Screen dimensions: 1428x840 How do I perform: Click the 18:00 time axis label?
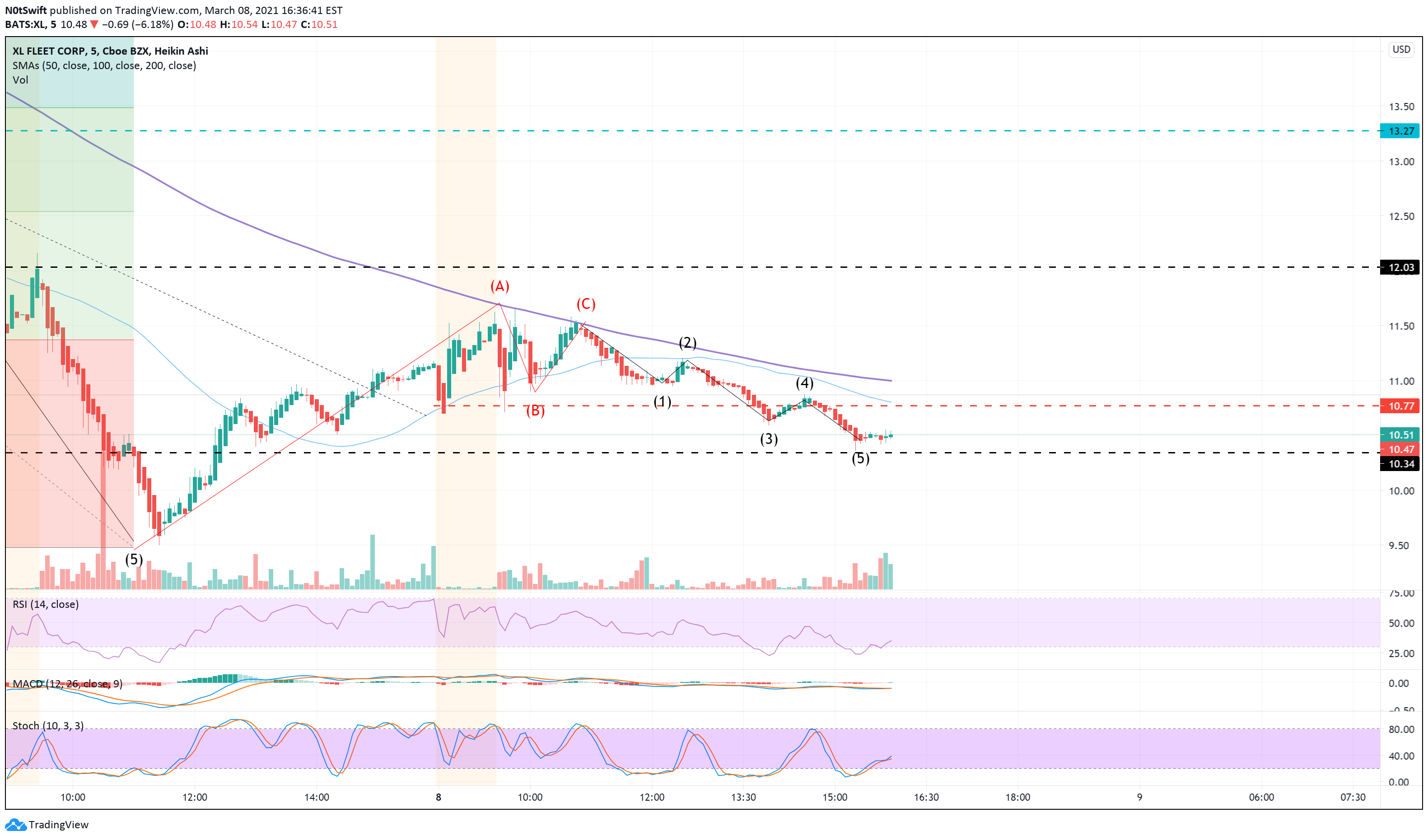tap(1018, 798)
